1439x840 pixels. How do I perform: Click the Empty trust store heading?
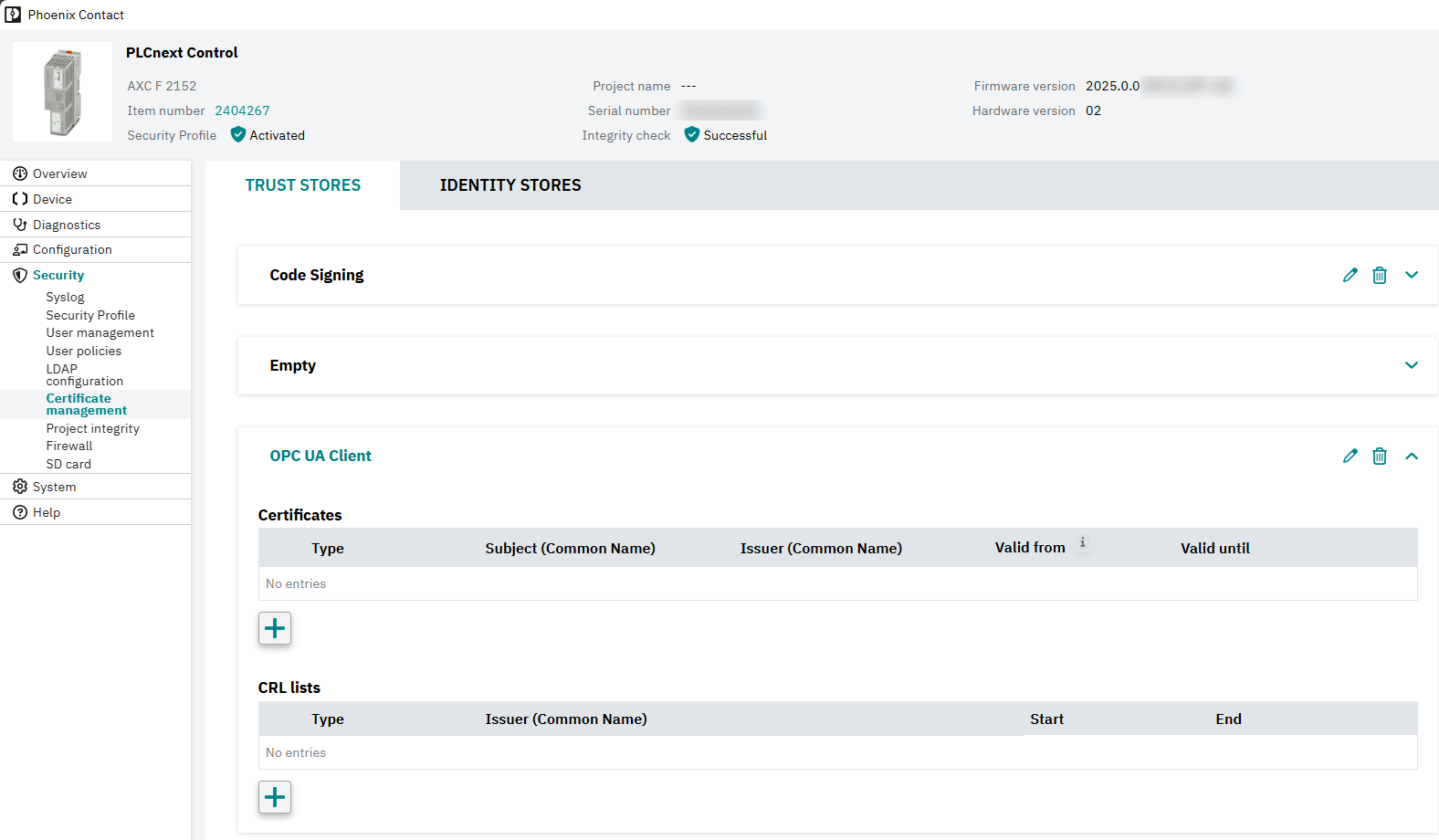(x=292, y=365)
